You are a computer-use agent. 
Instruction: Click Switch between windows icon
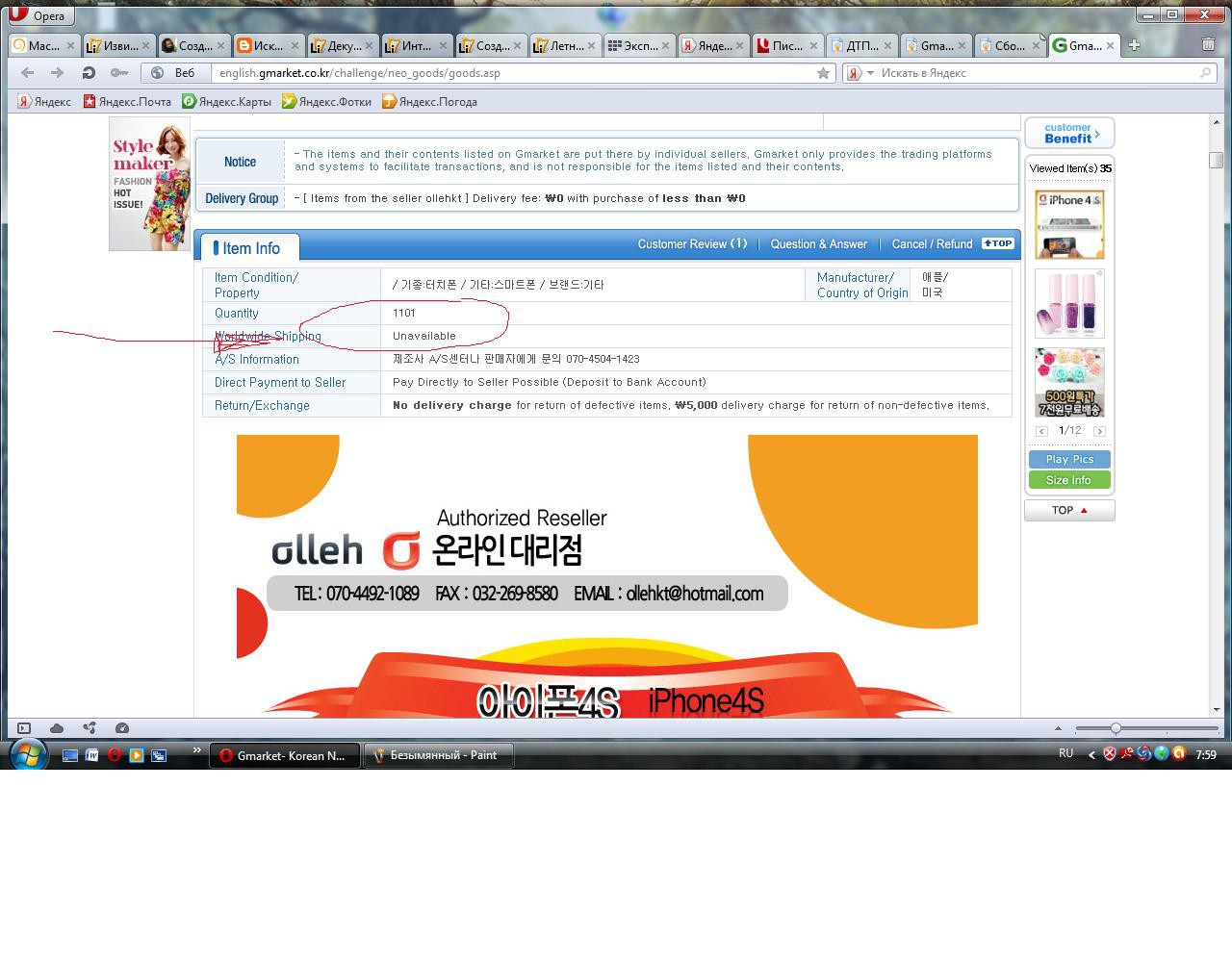(159, 755)
